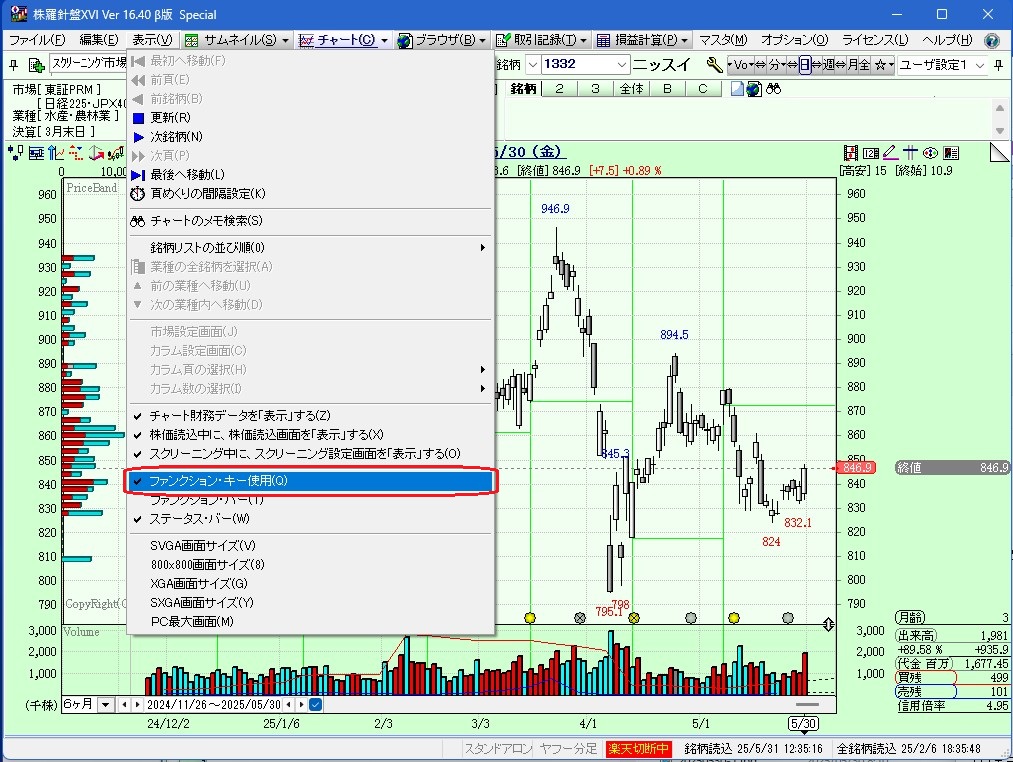The image size is (1013, 762).
Task: Open the オプション(O) menu
Action: pos(795,40)
